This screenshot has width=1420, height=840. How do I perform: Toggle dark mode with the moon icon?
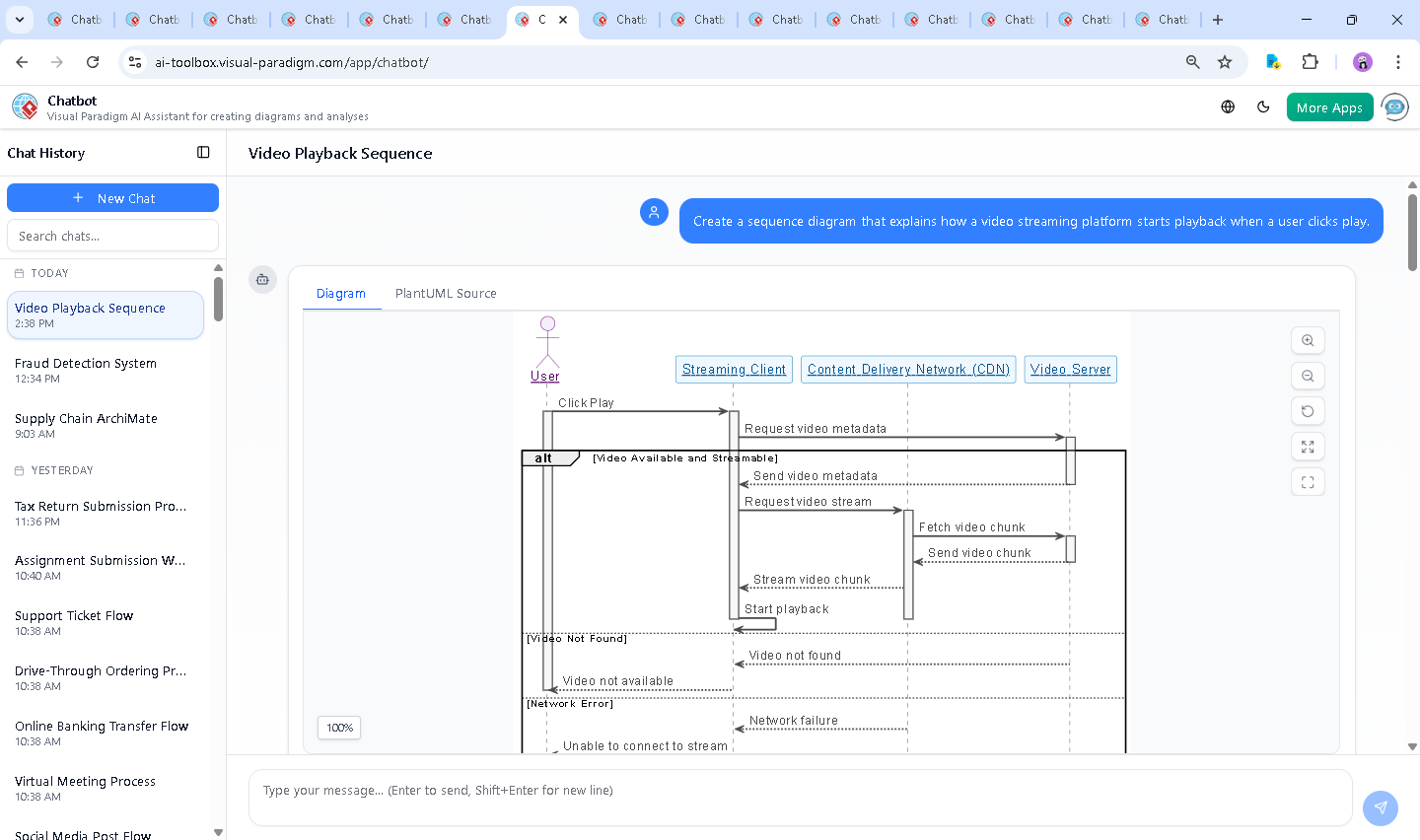(1263, 107)
